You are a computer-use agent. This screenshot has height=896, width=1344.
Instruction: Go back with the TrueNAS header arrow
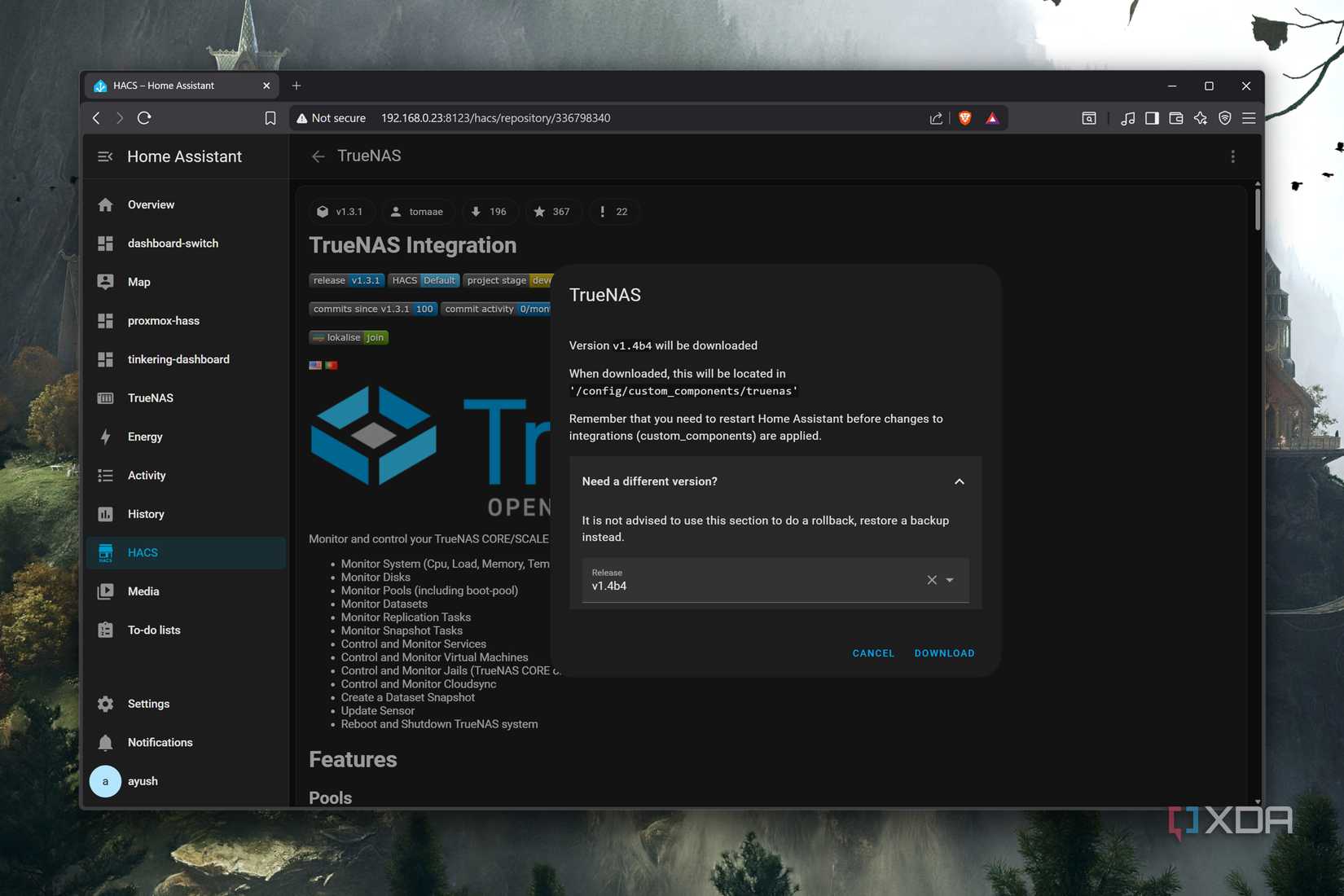(318, 156)
